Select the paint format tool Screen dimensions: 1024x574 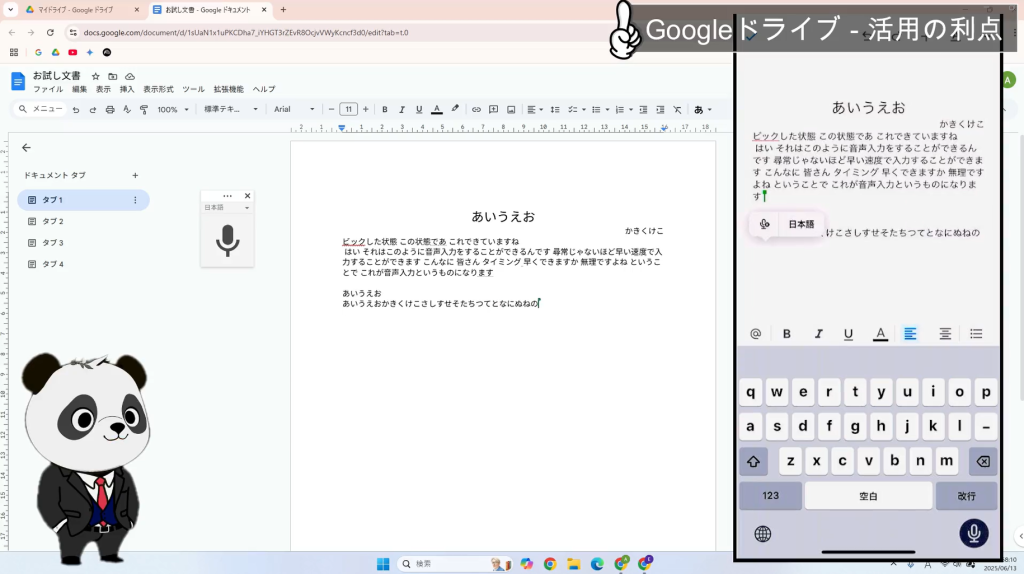point(144,110)
